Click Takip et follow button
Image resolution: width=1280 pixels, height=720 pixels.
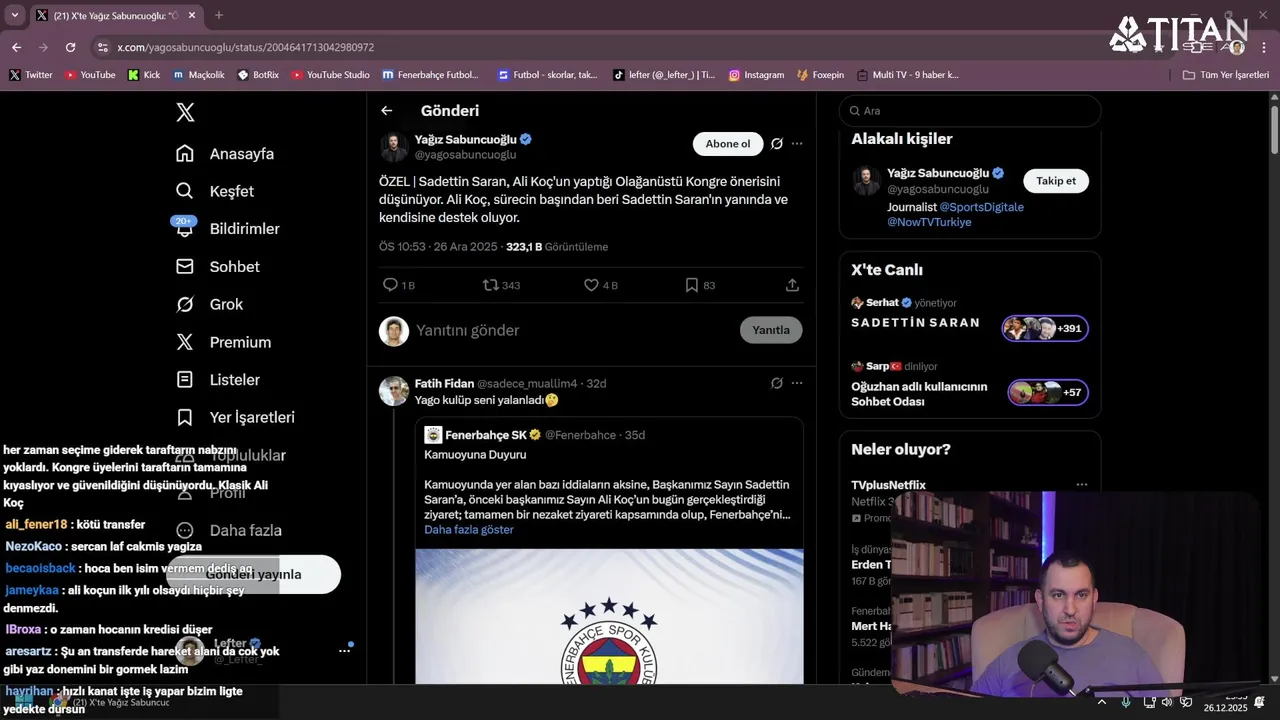[1056, 181]
